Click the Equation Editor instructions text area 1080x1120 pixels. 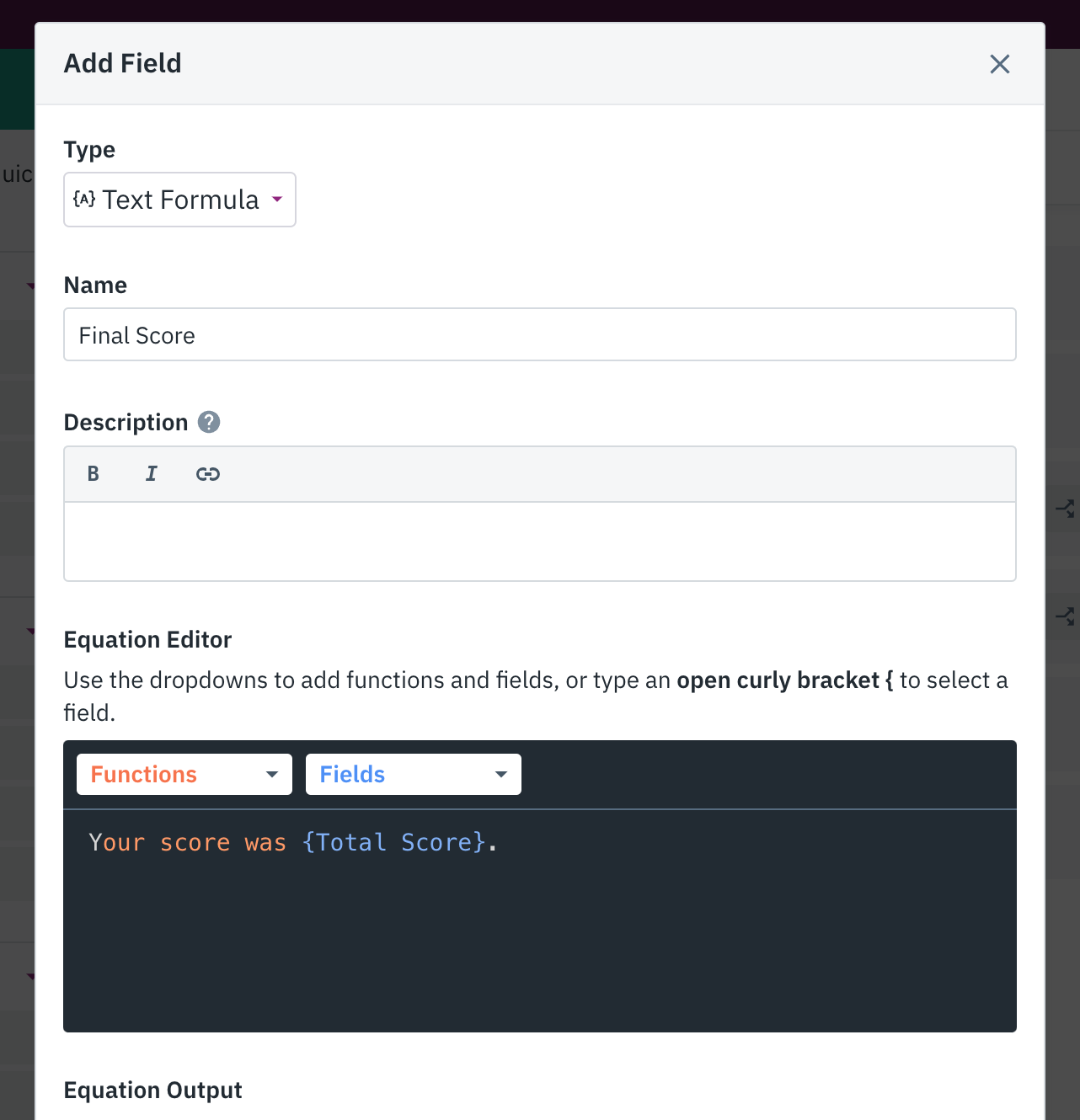click(x=536, y=695)
